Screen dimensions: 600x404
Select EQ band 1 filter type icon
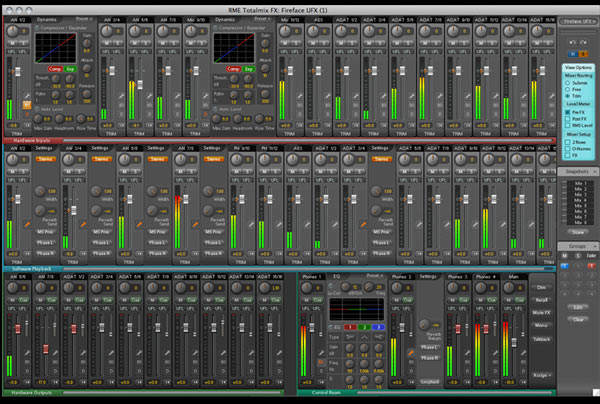point(350,337)
